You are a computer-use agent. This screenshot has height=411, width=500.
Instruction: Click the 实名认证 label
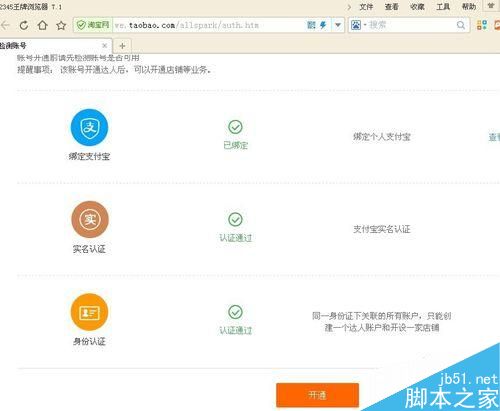(x=89, y=249)
